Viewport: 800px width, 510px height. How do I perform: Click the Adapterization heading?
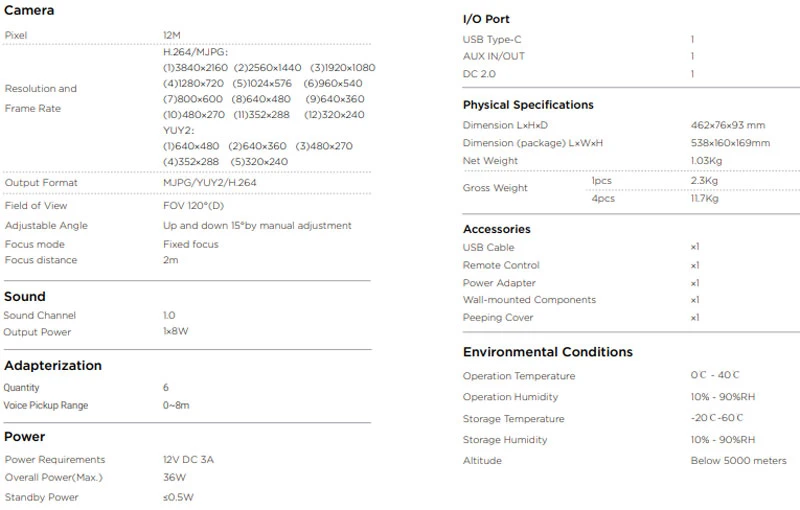coord(52,365)
